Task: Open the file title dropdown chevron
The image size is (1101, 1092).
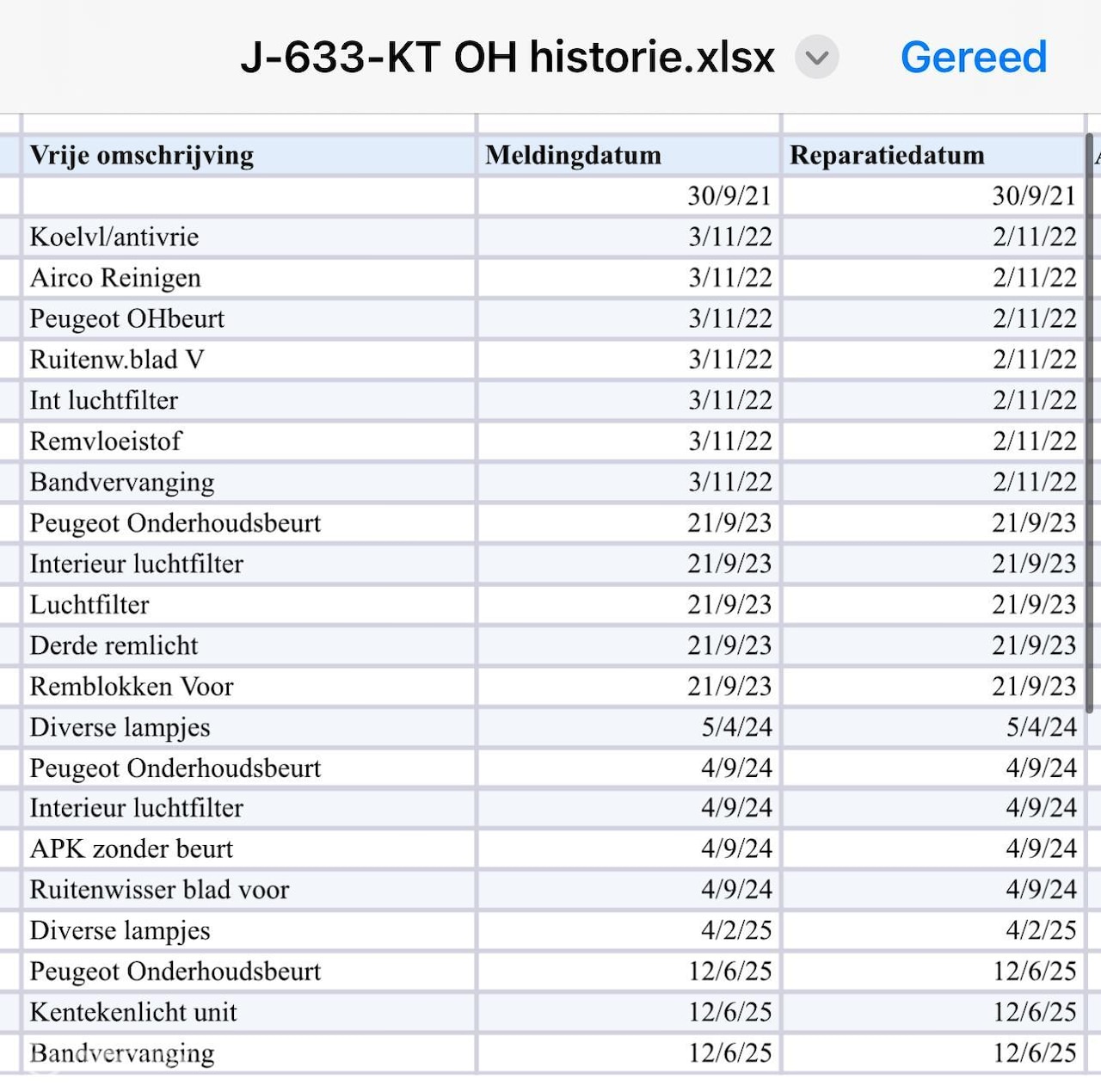Action: [816, 58]
